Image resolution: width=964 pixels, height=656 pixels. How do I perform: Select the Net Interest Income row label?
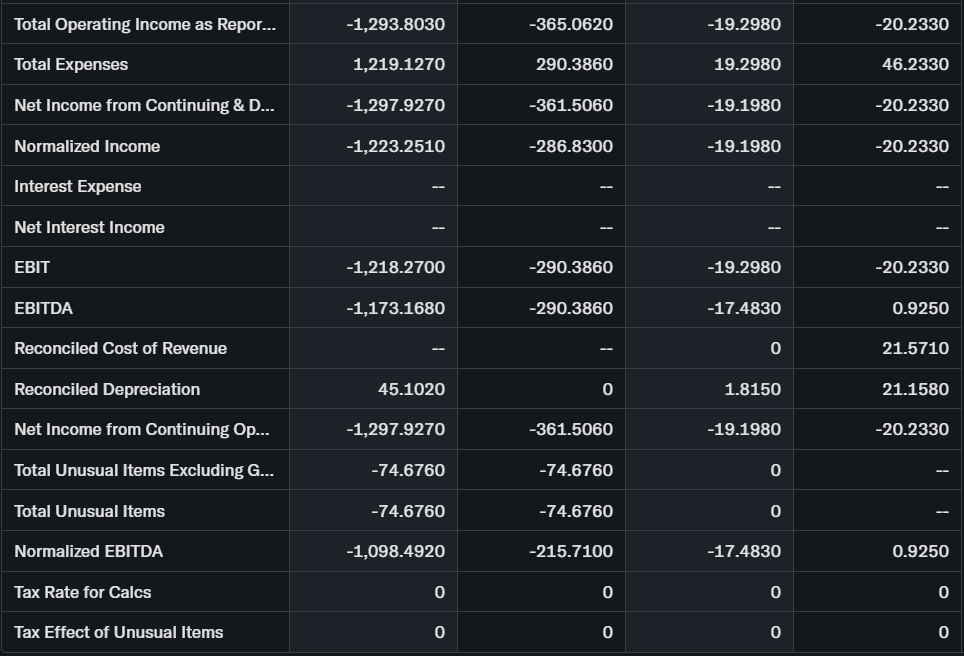tap(89, 227)
